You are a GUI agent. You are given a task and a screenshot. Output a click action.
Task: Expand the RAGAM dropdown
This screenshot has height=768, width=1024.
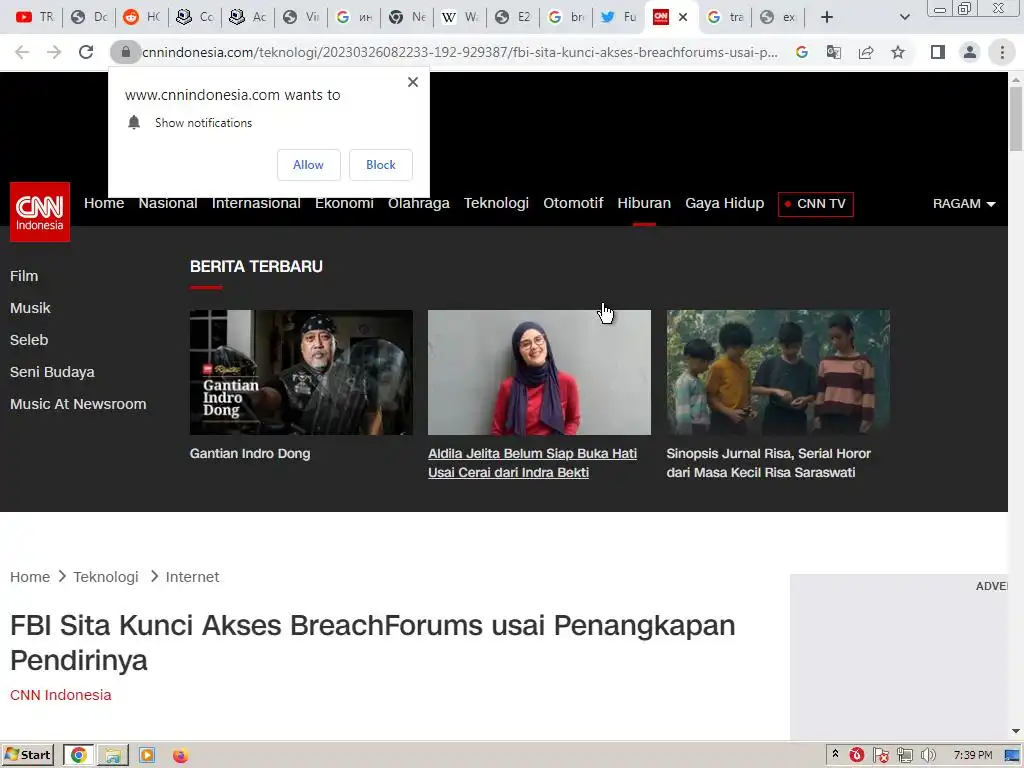pos(964,204)
